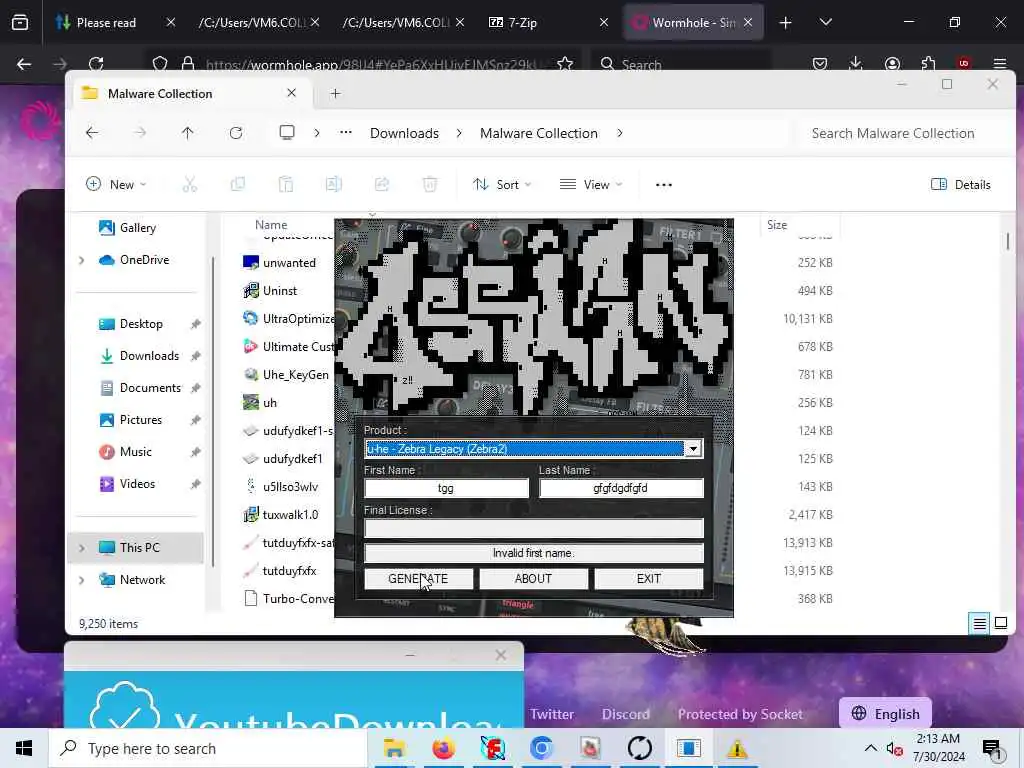Click GENERATE button in keygen
Image resolution: width=1024 pixels, height=768 pixels.
click(x=418, y=579)
